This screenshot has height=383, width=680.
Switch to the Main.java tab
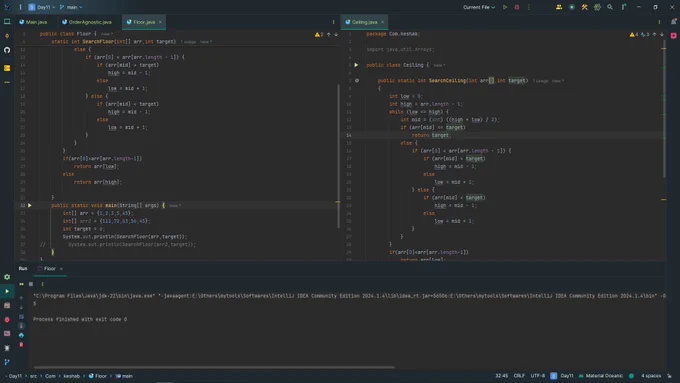pyautogui.click(x=33, y=22)
